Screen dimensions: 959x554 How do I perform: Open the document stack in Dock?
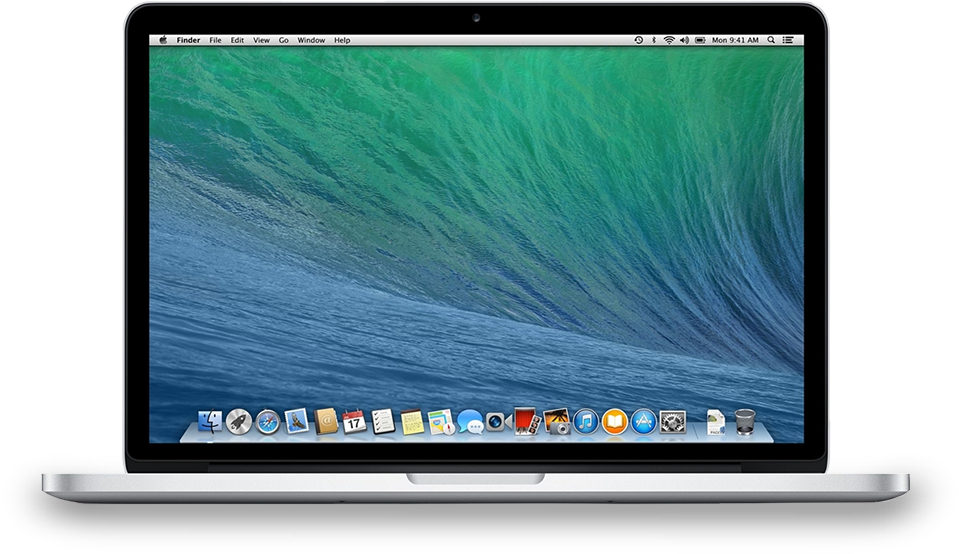click(x=716, y=422)
